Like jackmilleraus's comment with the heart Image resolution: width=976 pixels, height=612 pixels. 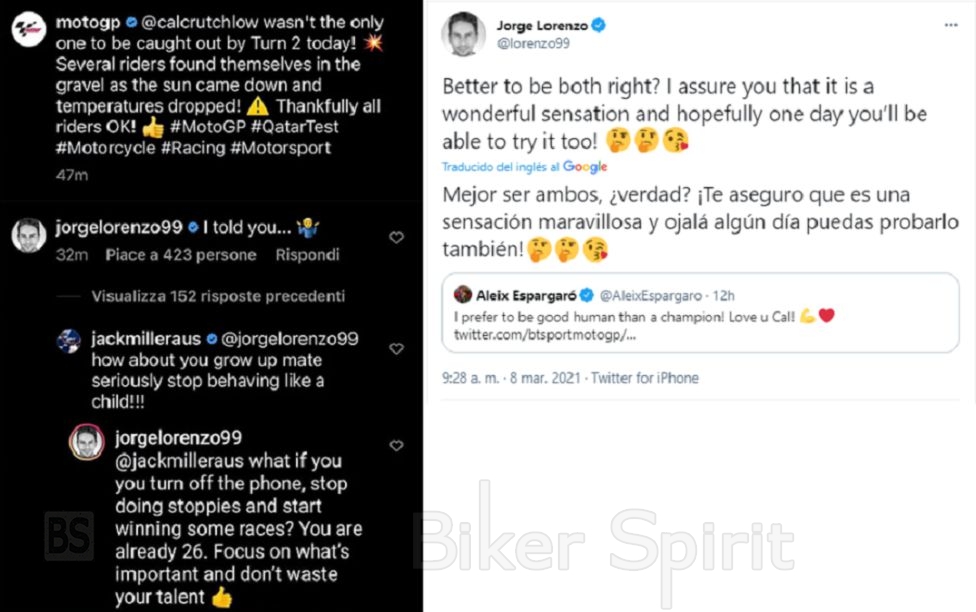tap(397, 349)
